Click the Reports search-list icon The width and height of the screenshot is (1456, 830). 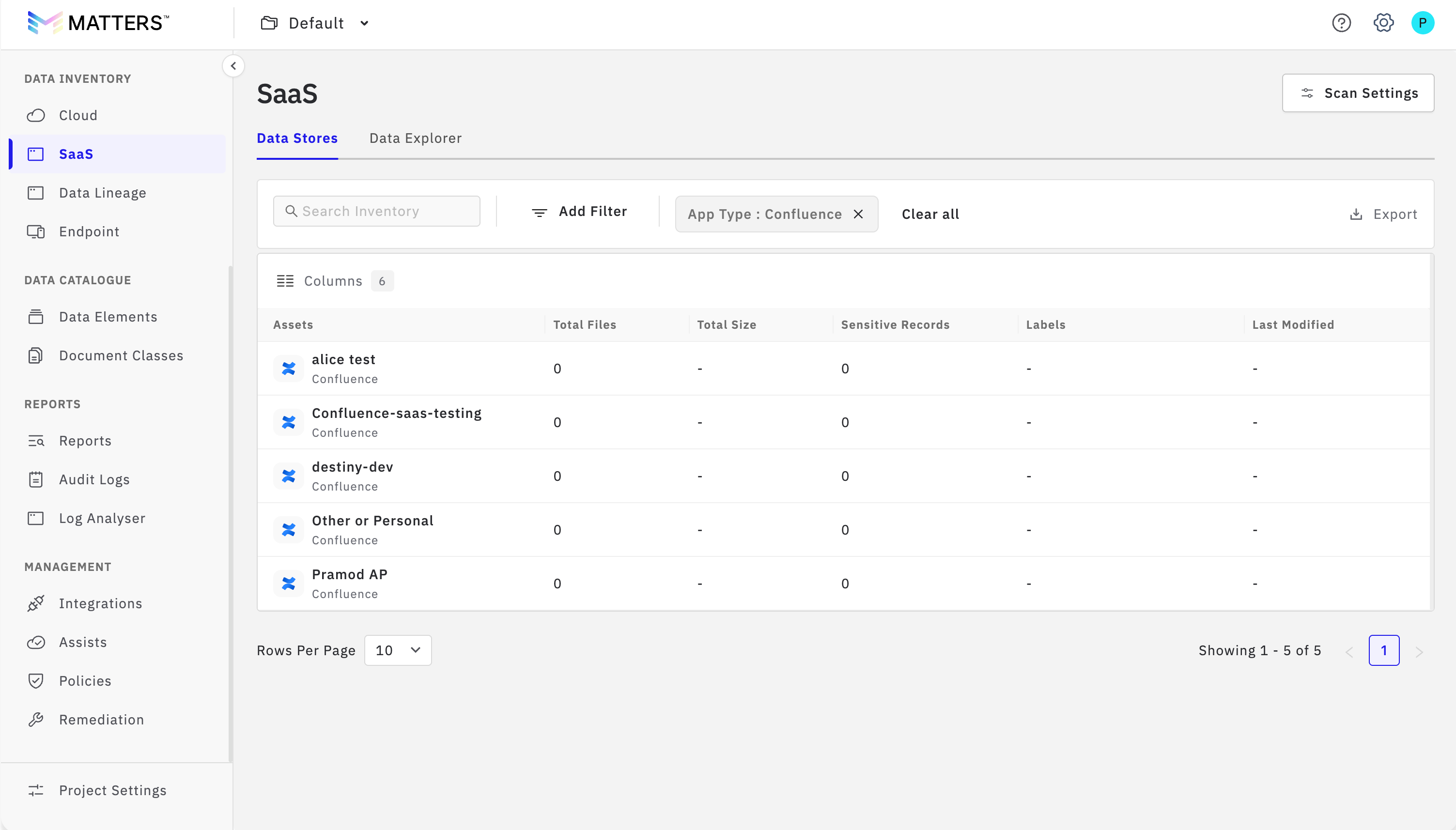[x=36, y=441]
